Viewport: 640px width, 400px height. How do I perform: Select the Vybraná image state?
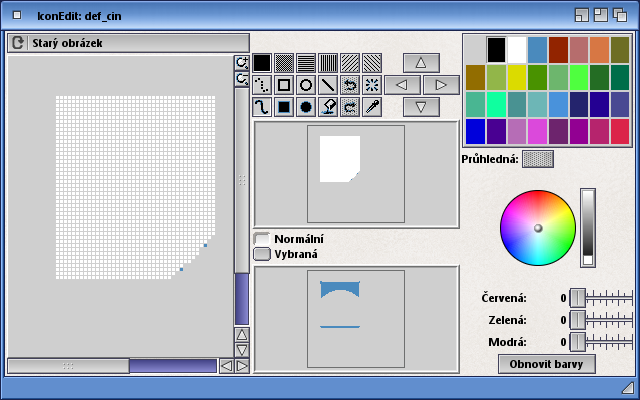[262, 254]
